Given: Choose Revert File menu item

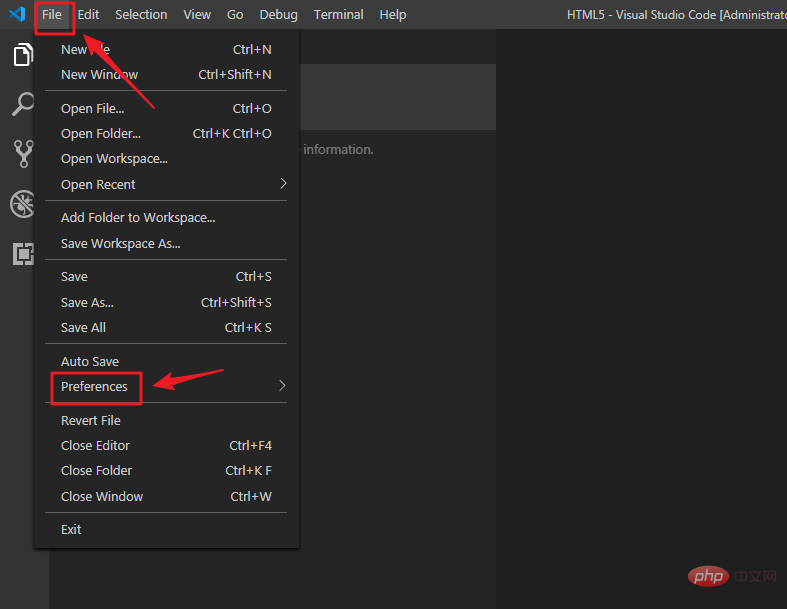Looking at the screenshot, I should (91, 420).
